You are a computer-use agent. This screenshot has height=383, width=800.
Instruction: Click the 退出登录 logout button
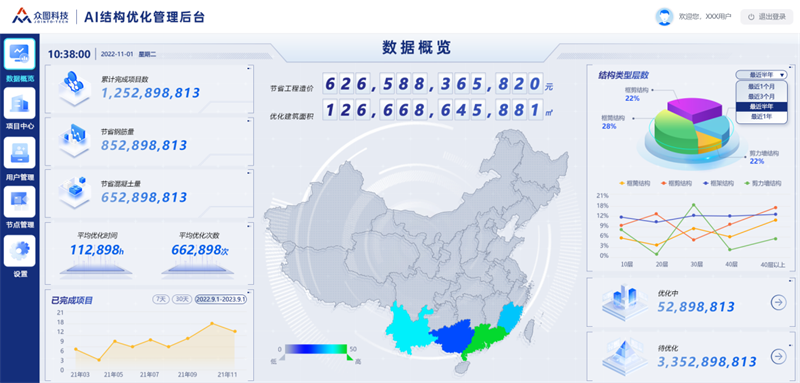[x=766, y=17]
